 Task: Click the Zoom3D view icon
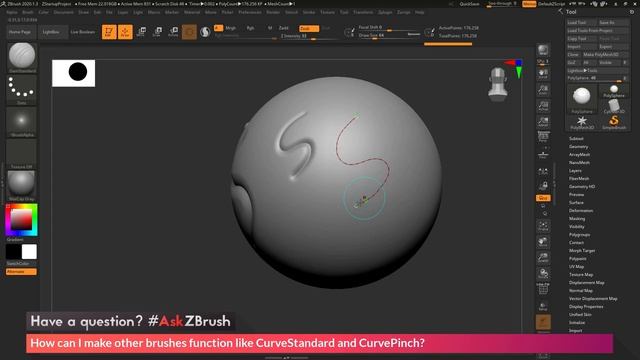[543, 258]
